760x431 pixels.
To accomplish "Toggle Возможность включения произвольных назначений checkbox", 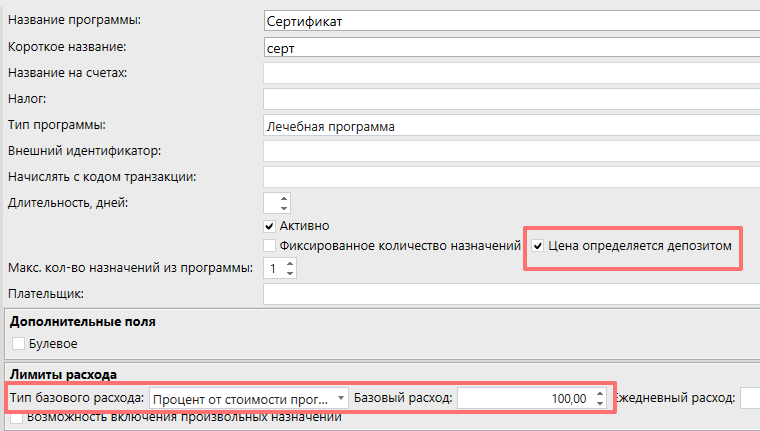I will coord(19,417).
